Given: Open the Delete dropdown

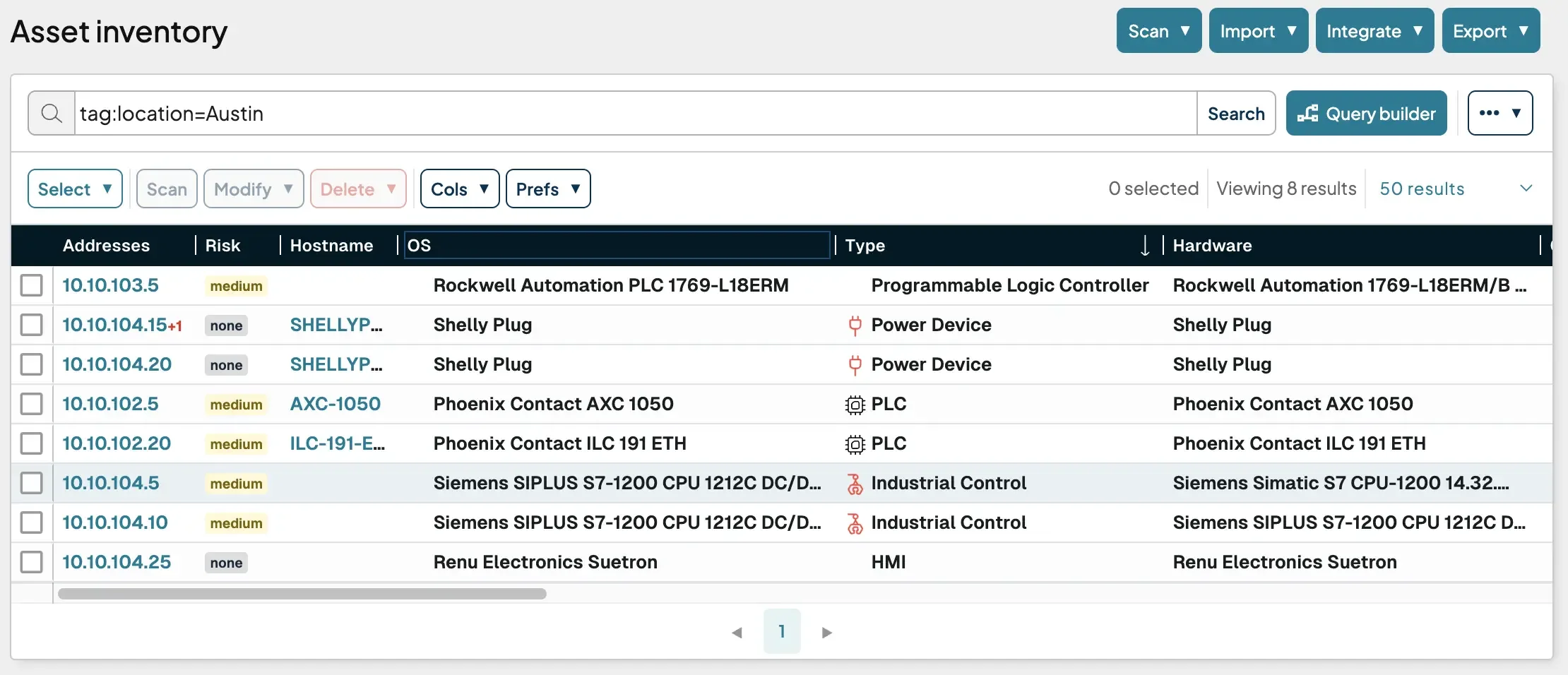Looking at the screenshot, I should [x=358, y=189].
